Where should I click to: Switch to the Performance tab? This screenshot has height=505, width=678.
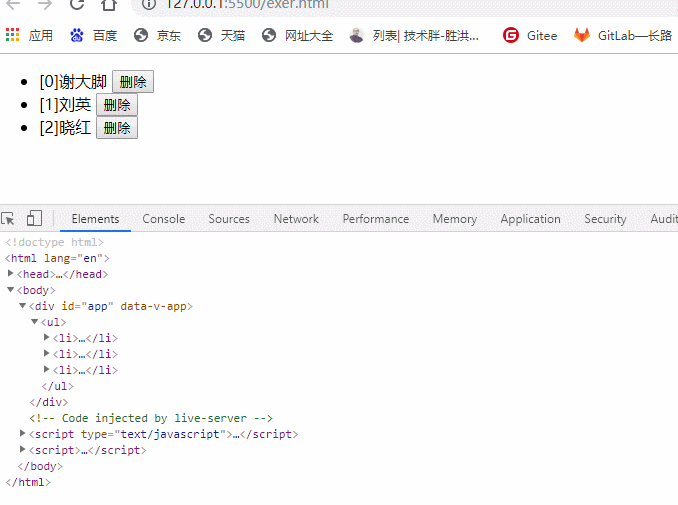pos(376,219)
